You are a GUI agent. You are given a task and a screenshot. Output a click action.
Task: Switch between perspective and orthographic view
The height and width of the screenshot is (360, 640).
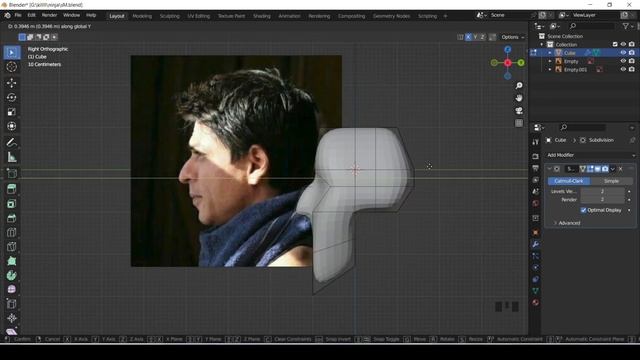pyautogui.click(x=519, y=123)
